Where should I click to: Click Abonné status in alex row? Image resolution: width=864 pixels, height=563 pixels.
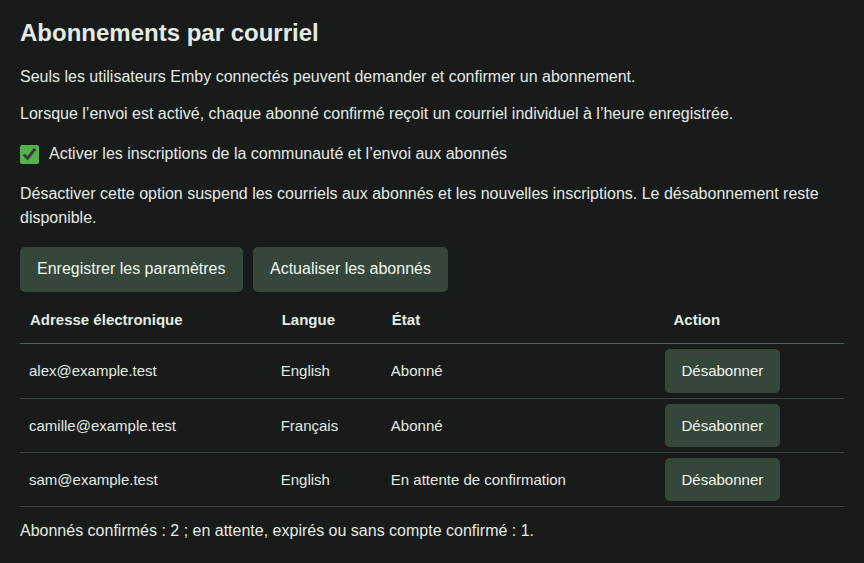417,371
